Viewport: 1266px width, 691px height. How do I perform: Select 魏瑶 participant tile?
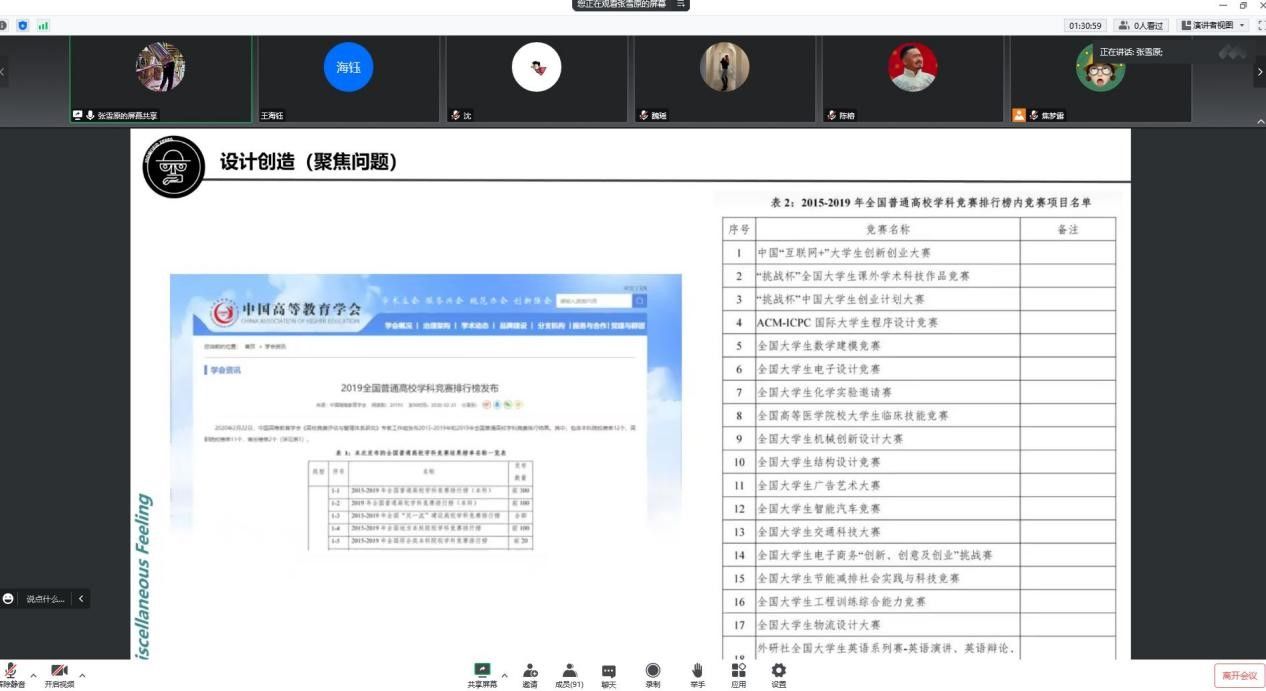pyautogui.click(x=724, y=79)
